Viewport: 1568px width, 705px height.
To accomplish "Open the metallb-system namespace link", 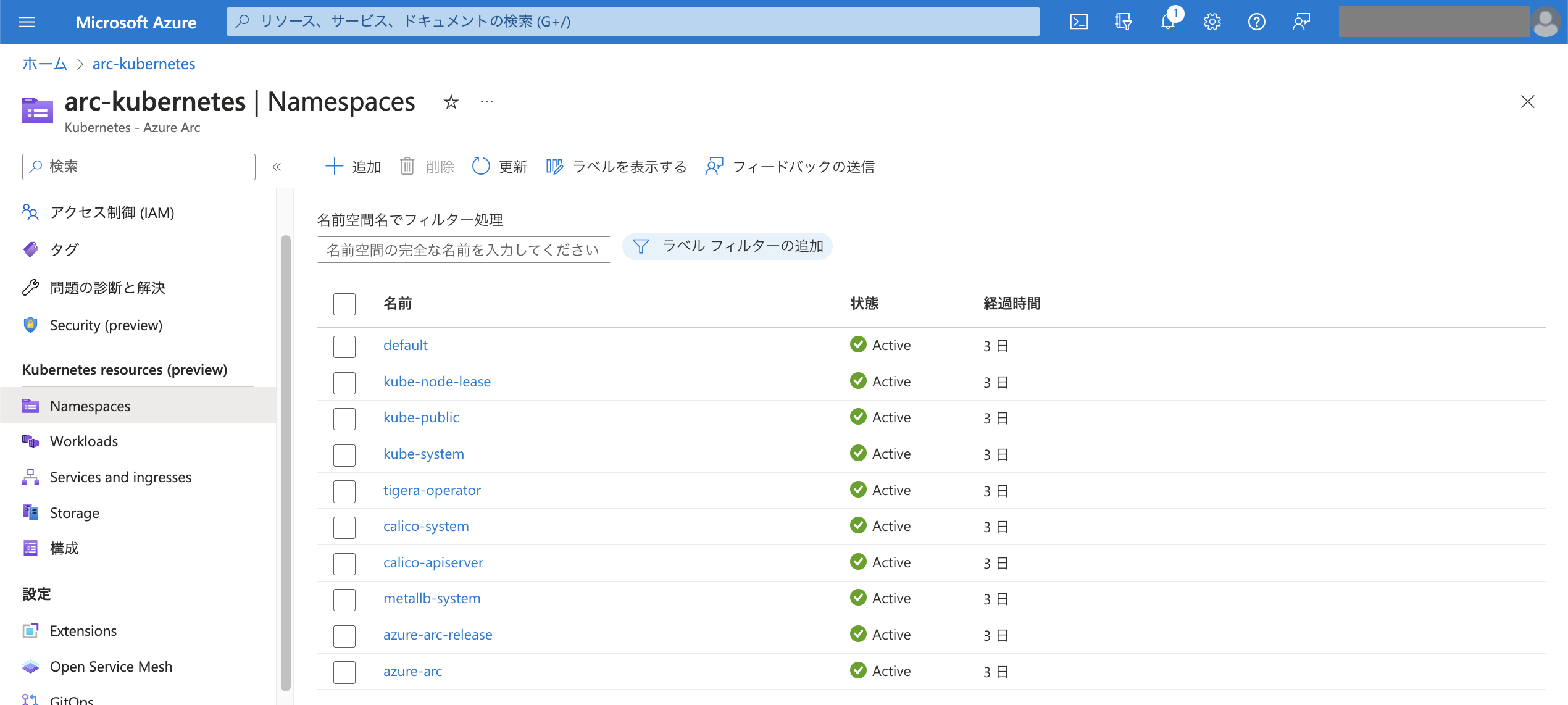I will pyautogui.click(x=432, y=598).
